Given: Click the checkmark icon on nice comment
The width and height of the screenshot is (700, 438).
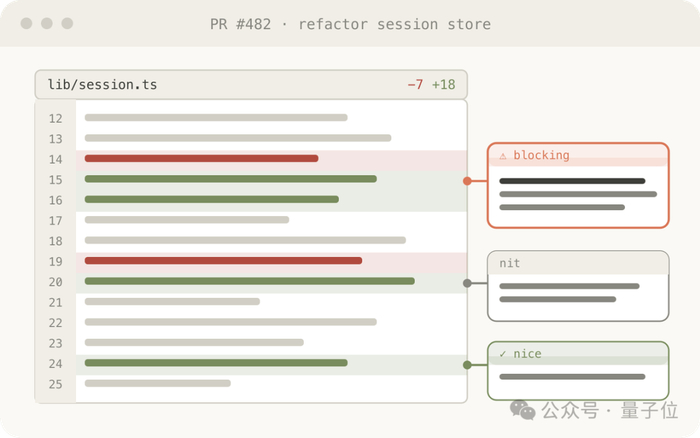Looking at the screenshot, I should (x=503, y=354).
